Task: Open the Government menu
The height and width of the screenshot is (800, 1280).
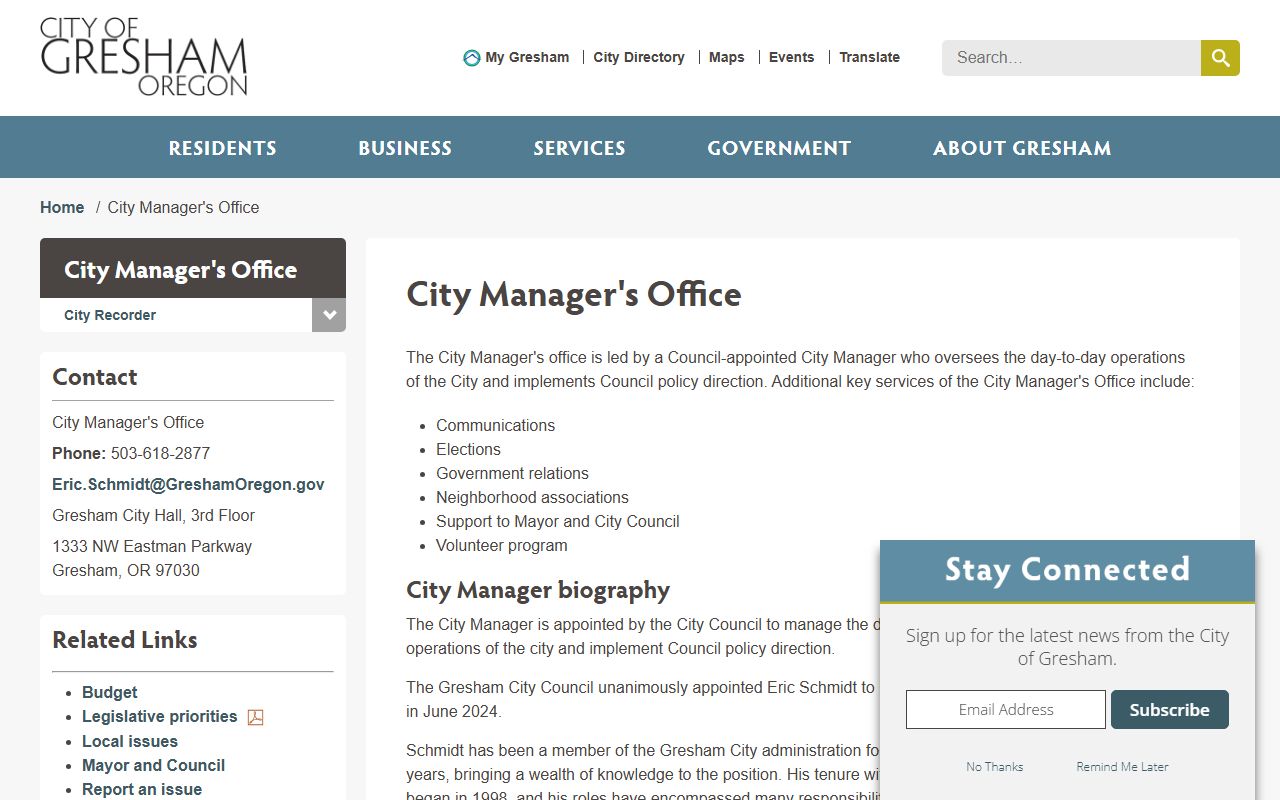Action: 779,148
